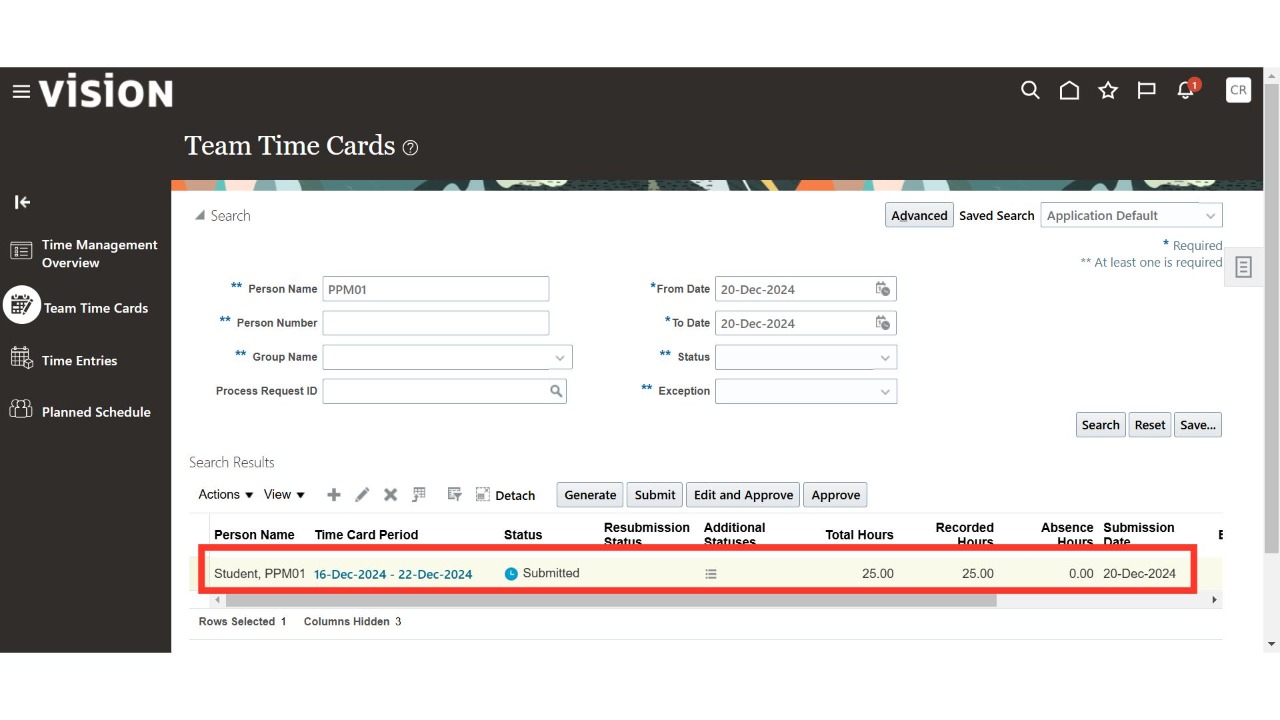Open notifications bell icon
This screenshot has width=1280, height=720.
[1186, 90]
